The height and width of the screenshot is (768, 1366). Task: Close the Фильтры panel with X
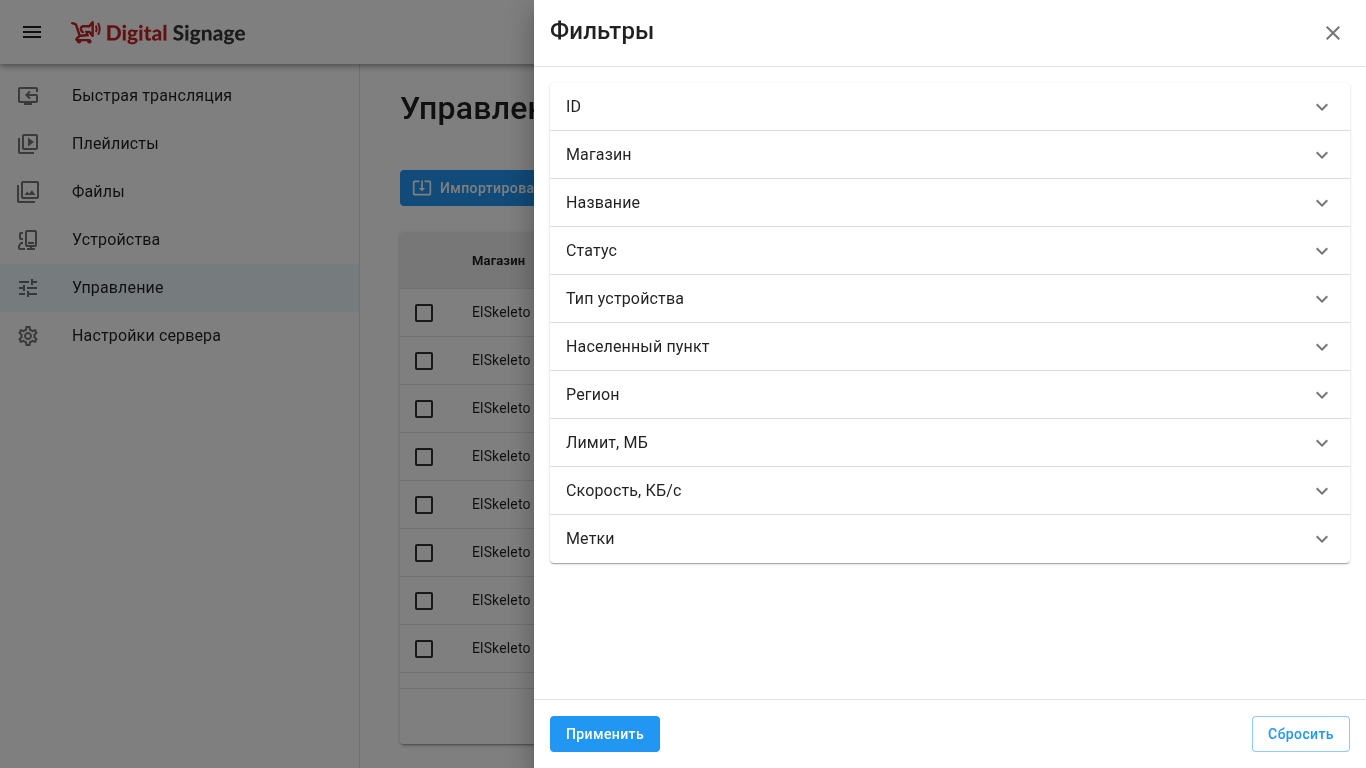point(1333,33)
